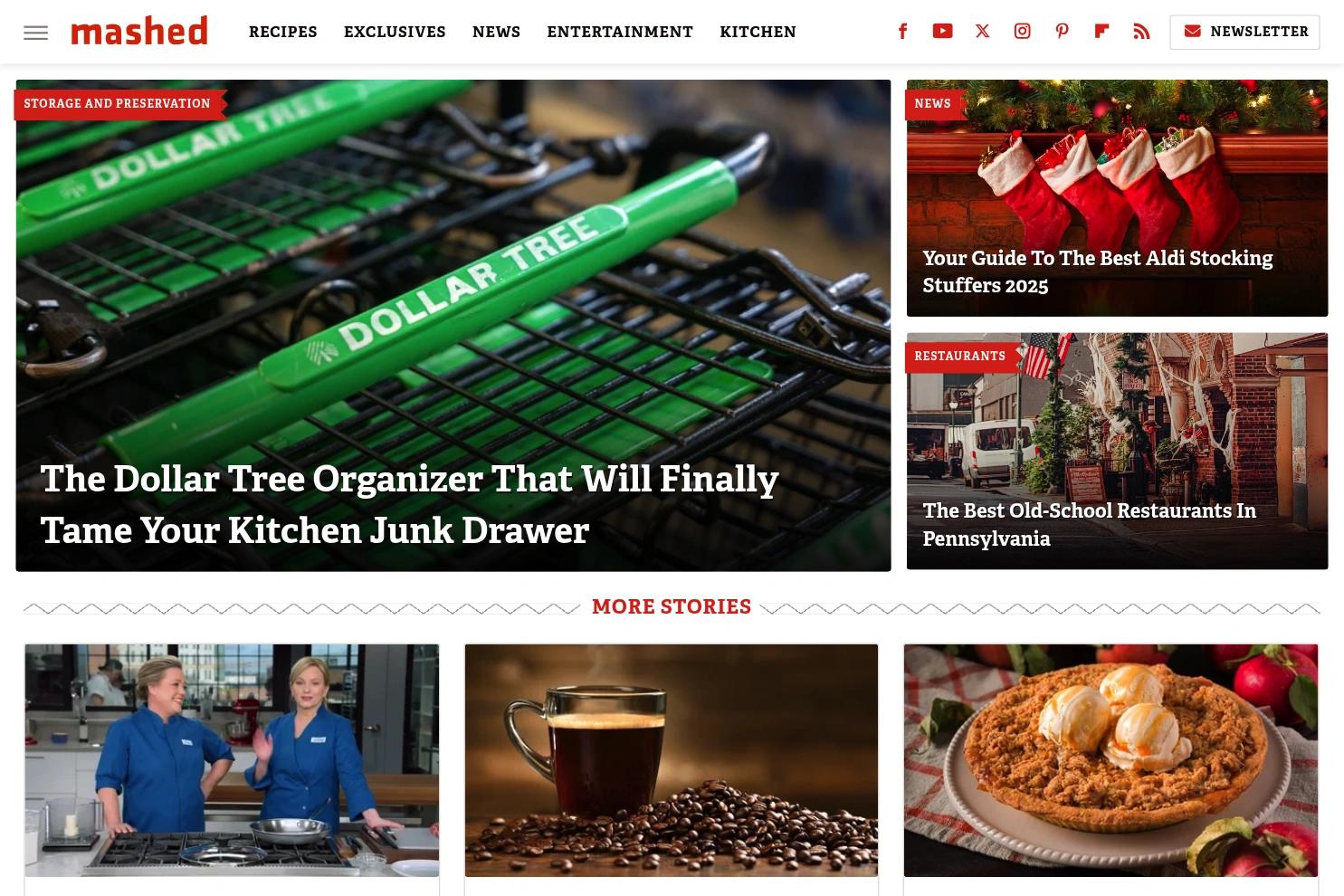1344x896 pixels.
Task: Open the Entertainment menu item
Action: point(620,32)
